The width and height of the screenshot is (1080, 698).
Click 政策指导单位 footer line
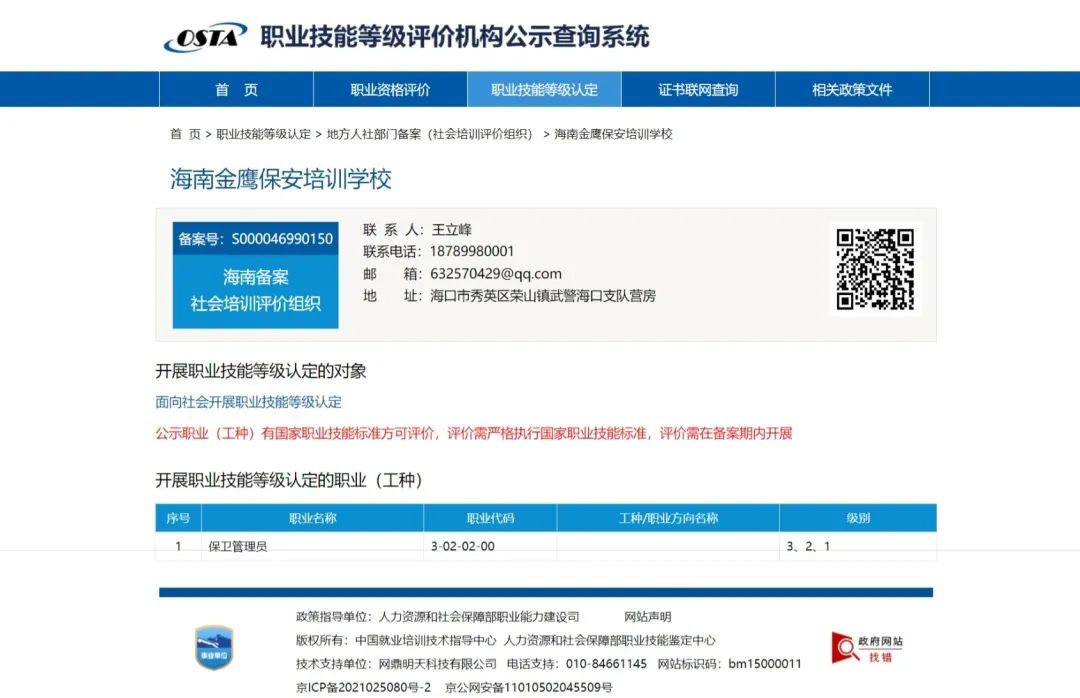(x=437, y=617)
